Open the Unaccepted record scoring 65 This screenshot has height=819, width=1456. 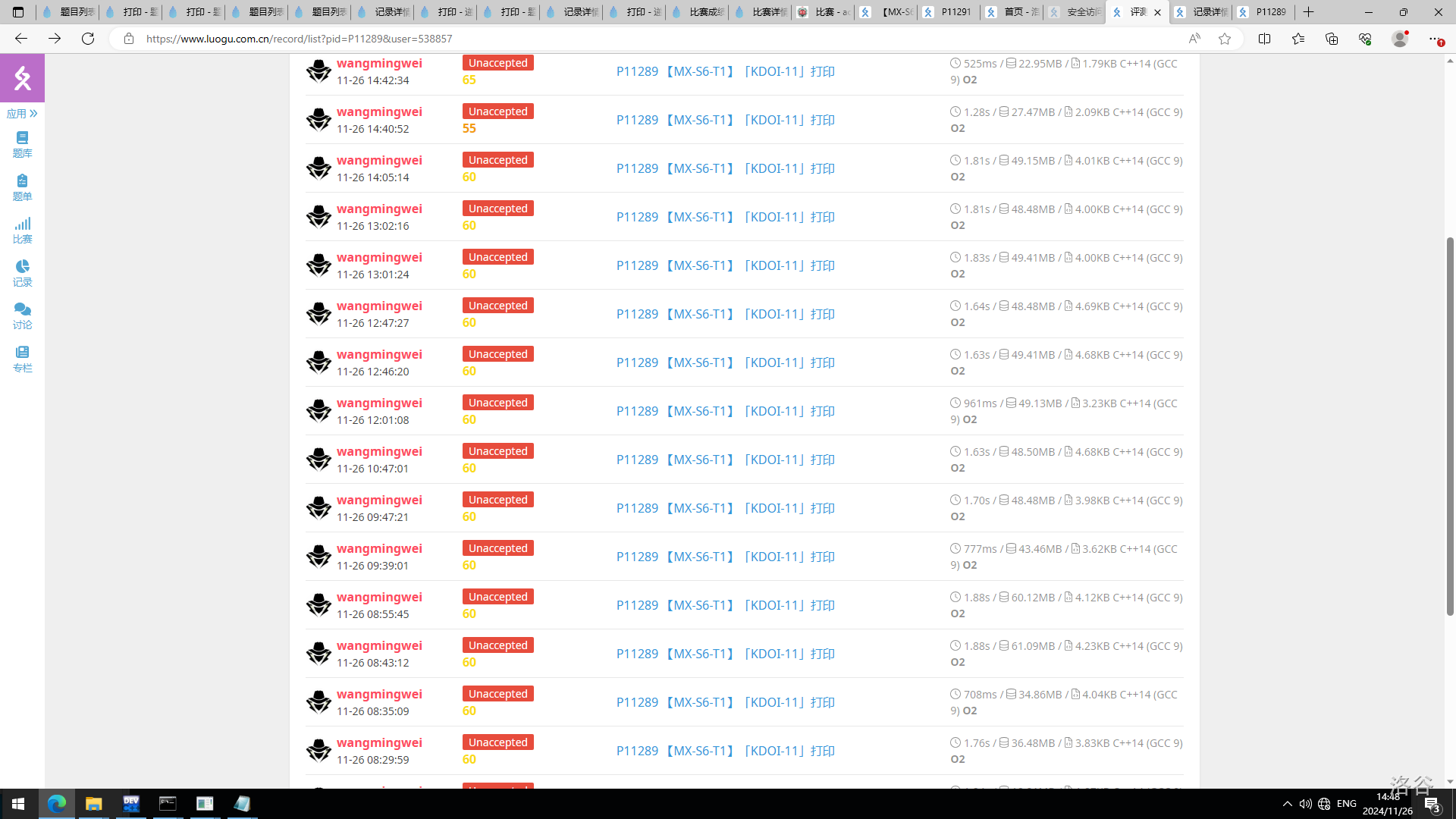coord(497,63)
